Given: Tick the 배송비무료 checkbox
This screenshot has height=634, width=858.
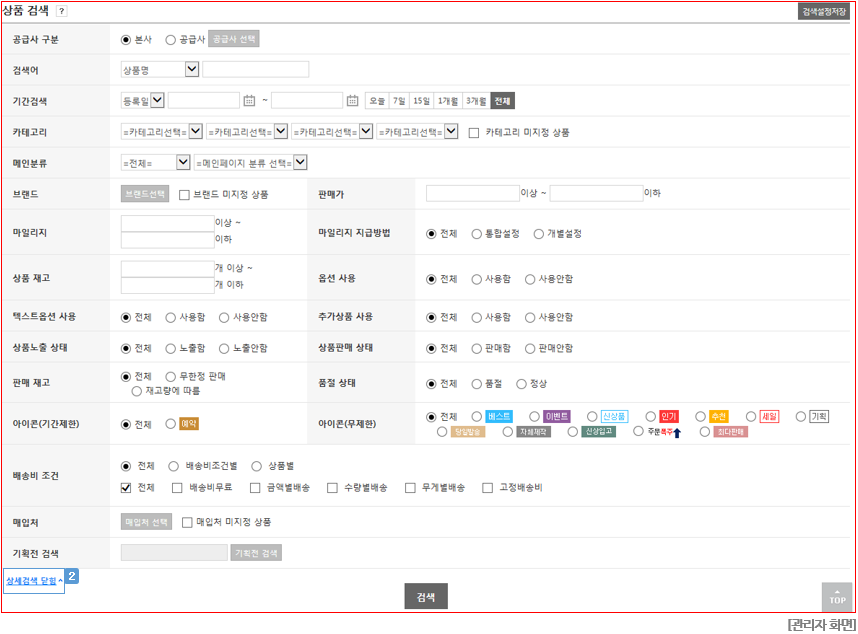Looking at the screenshot, I should click(177, 488).
